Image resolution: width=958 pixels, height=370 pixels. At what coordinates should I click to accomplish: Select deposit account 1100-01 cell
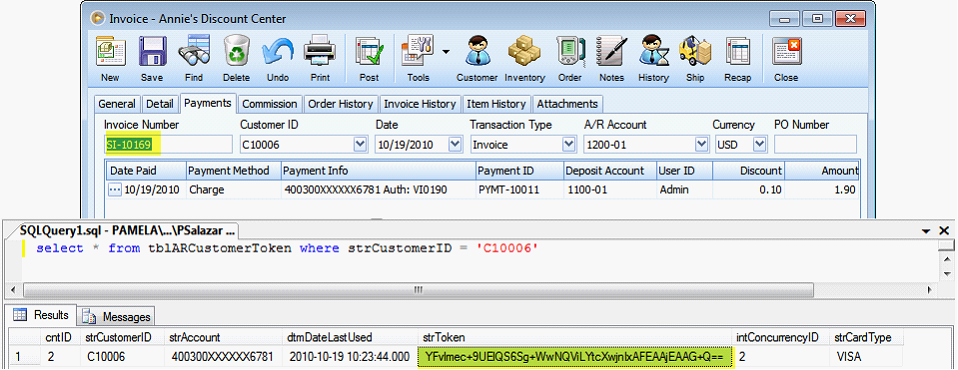(610, 190)
